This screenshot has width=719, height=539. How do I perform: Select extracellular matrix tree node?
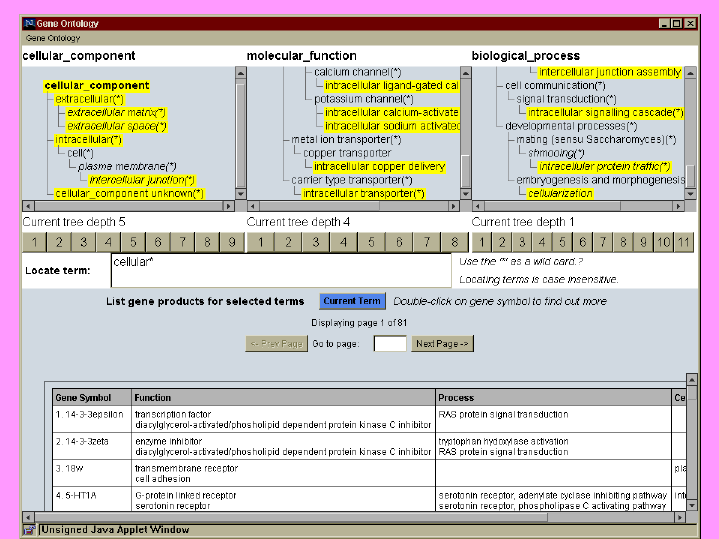pyautogui.click(x=116, y=113)
